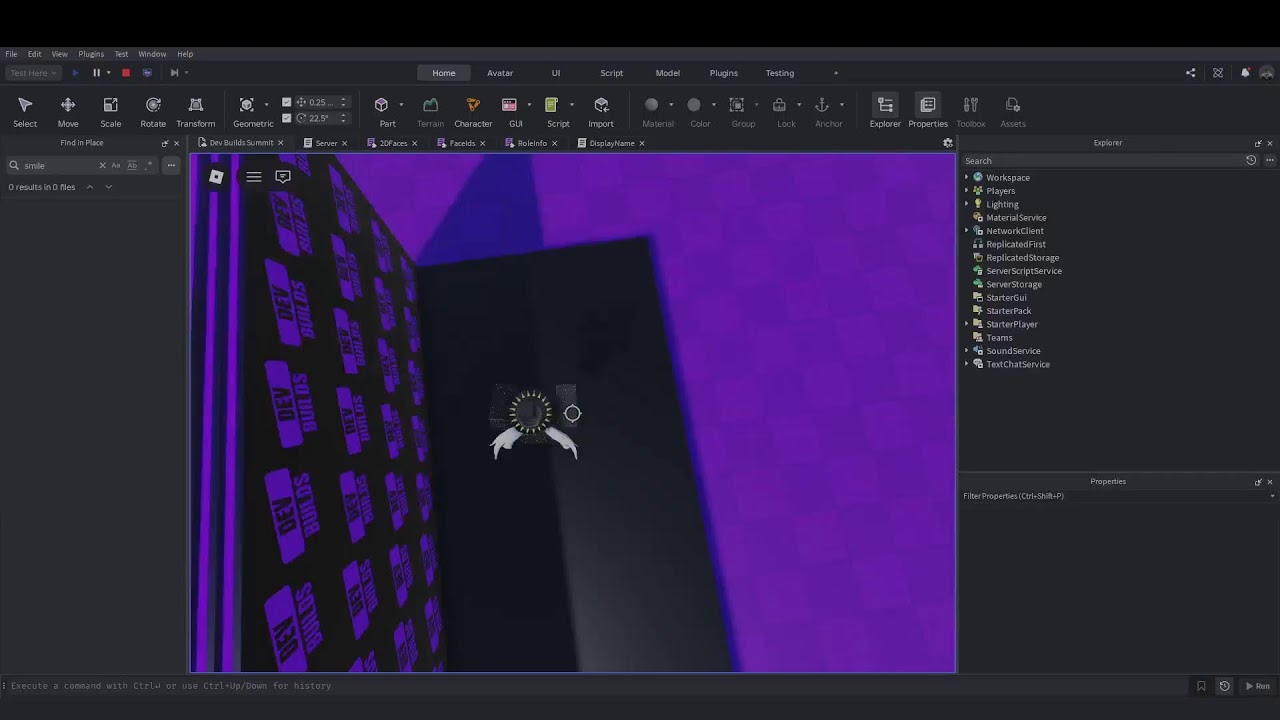Toggle whole word match in Find in Place

pyautogui.click(x=132, y=165)
